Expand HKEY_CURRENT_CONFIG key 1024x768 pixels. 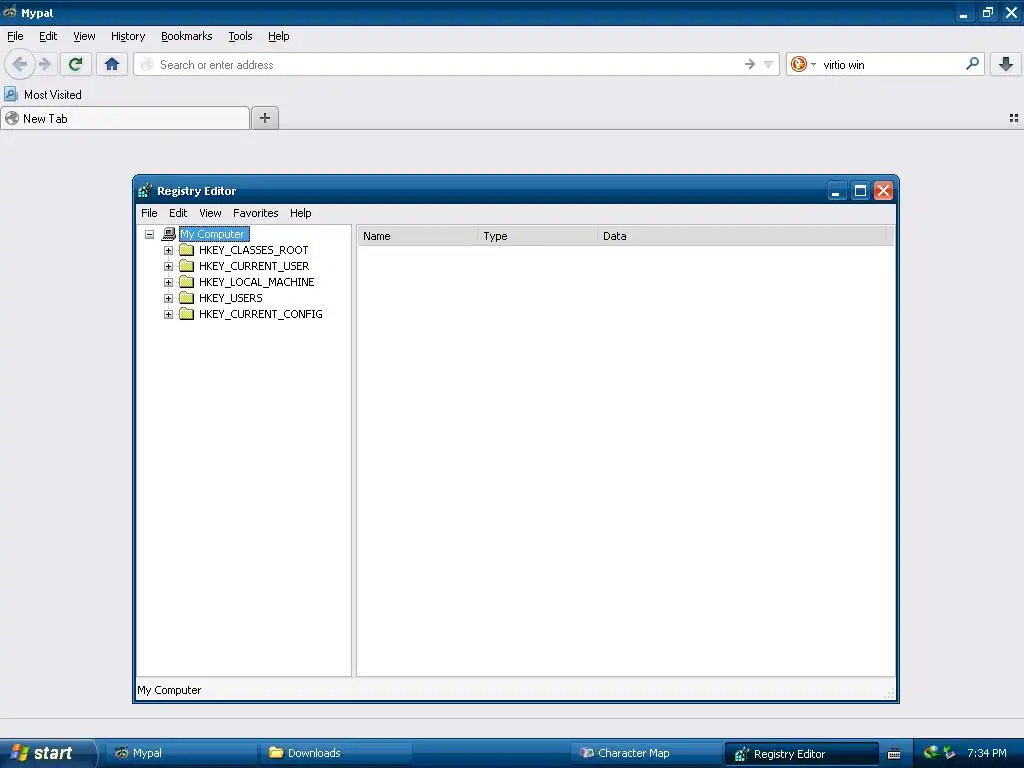click(x=168, y=314)
